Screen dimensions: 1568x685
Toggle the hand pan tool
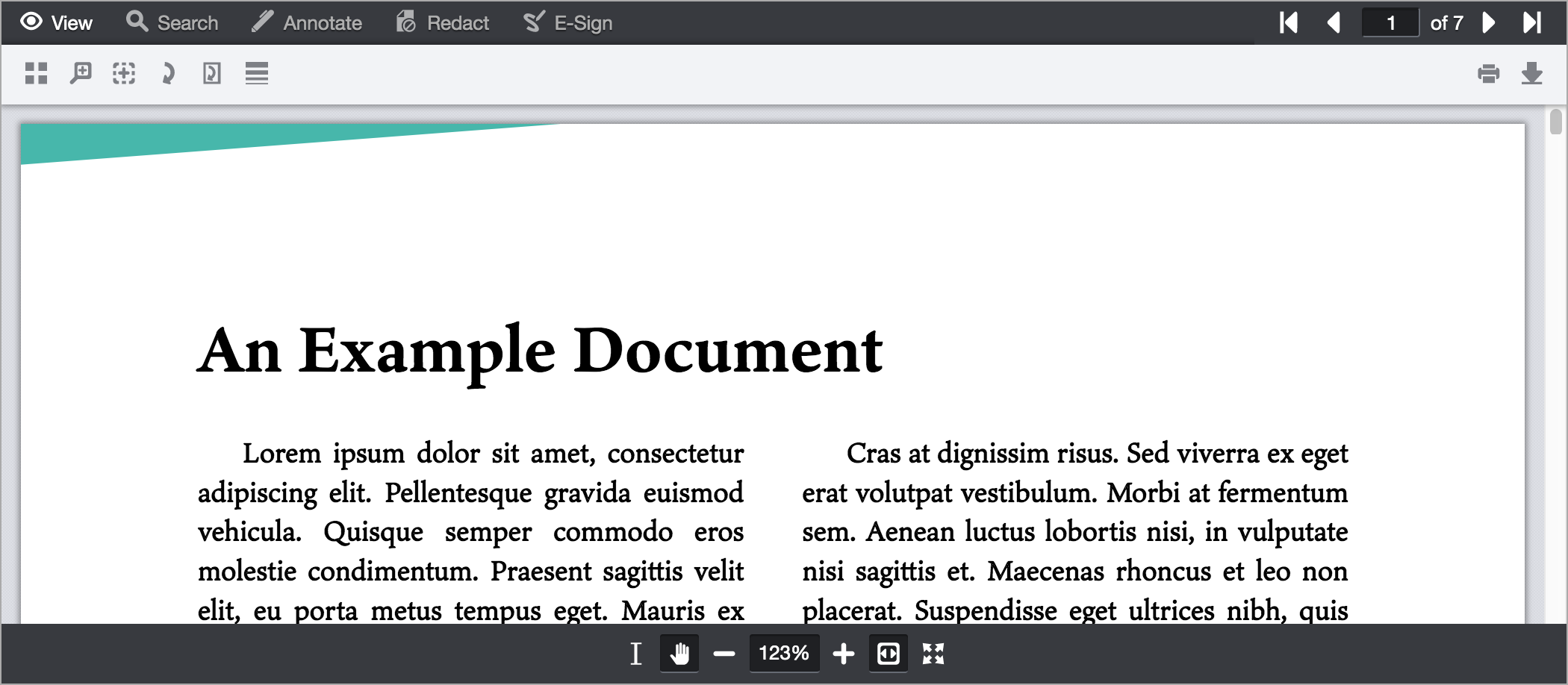click(x=679, y=654)
